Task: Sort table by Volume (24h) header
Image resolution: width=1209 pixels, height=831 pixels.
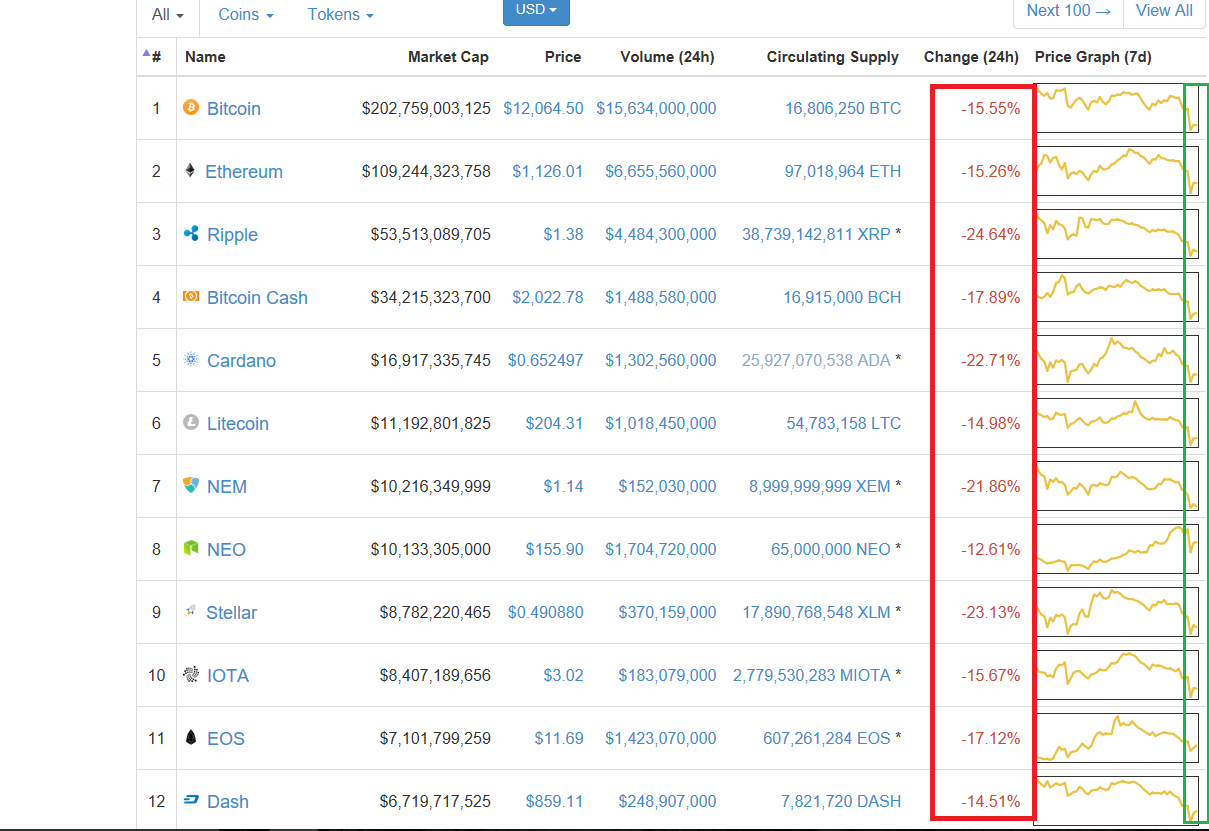Action: pos(667,57)
